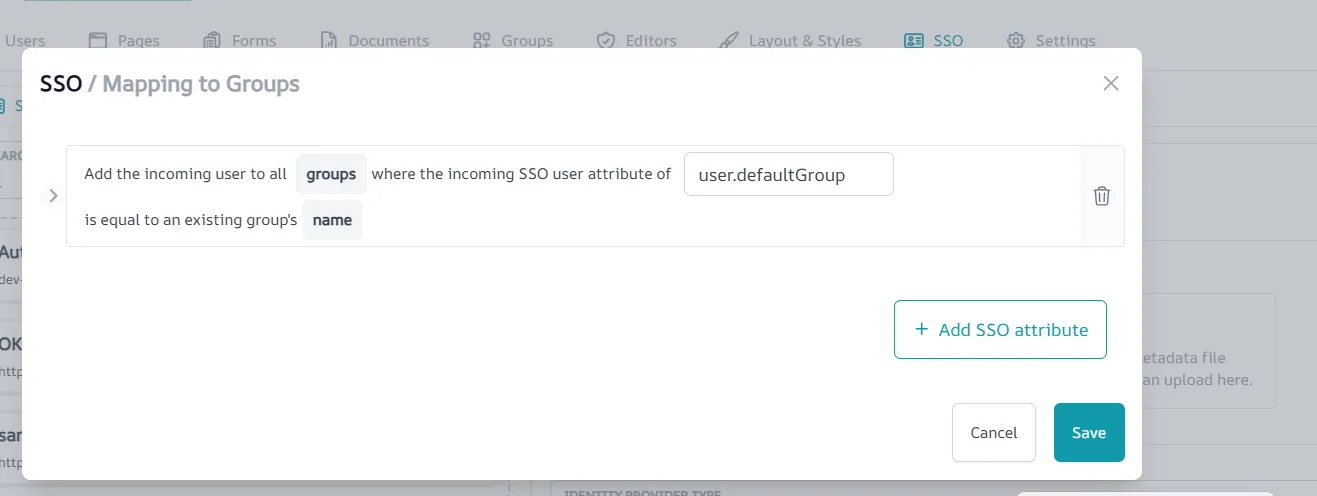
Task: Click the 'name' tag in the rule
Action: [332, 220]
